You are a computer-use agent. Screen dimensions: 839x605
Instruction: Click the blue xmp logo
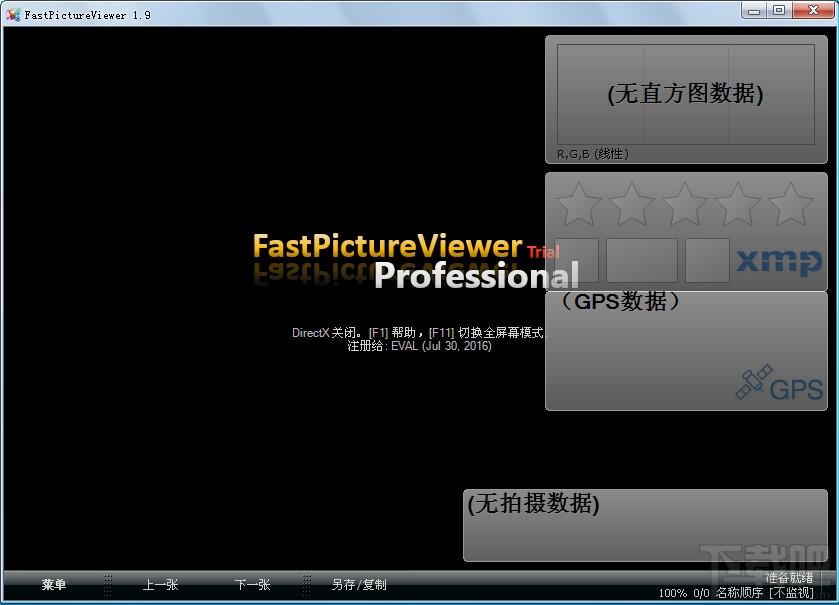click(779, 262)
